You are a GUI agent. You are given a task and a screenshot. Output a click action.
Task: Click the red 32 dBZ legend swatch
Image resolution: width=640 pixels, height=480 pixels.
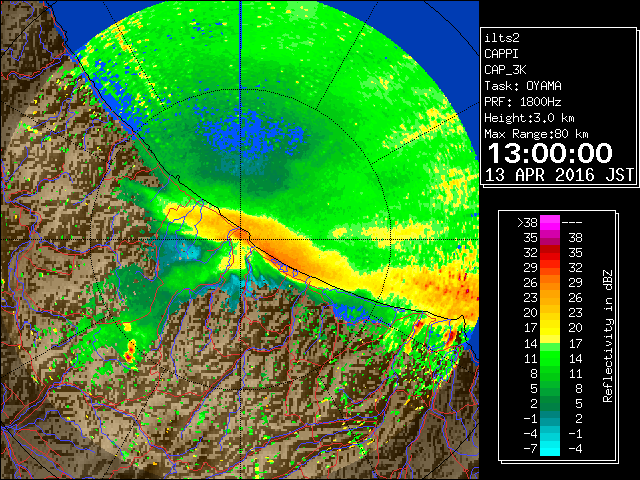[x=550, y=253]
